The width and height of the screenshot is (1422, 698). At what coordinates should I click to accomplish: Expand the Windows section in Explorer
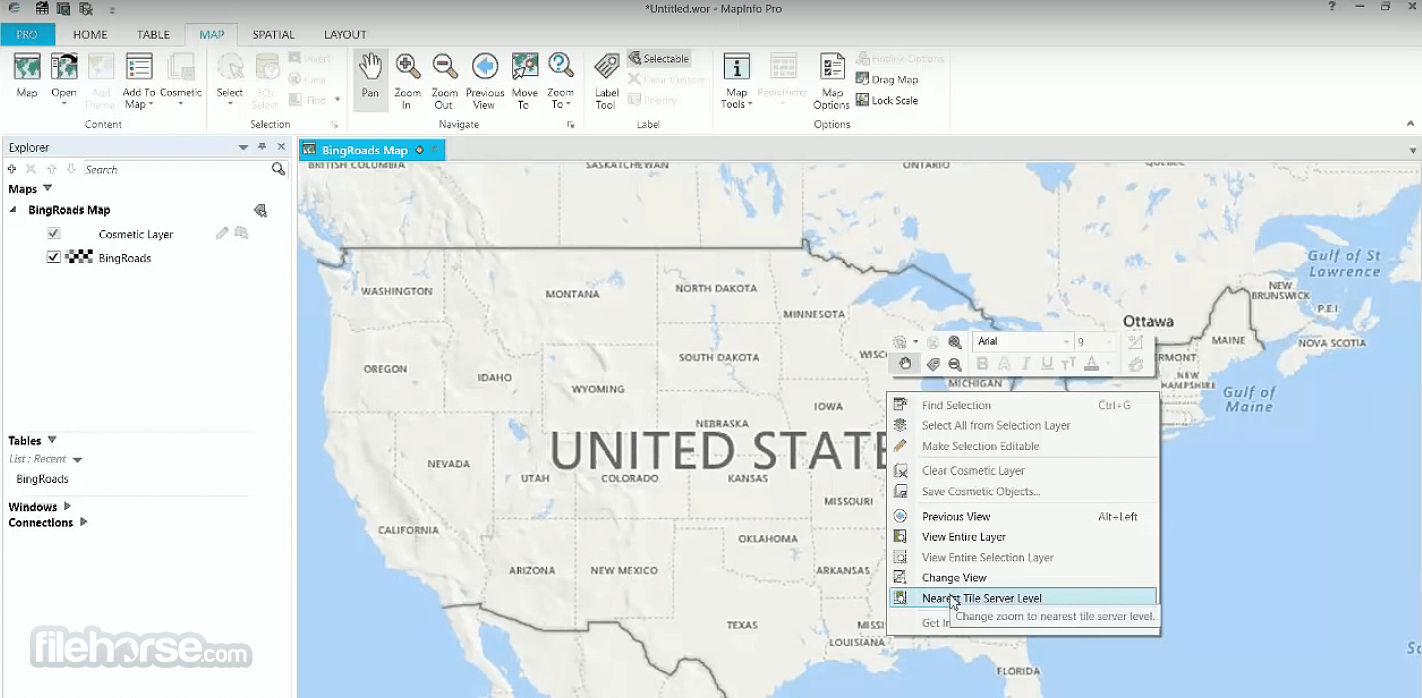coord(67,506)
